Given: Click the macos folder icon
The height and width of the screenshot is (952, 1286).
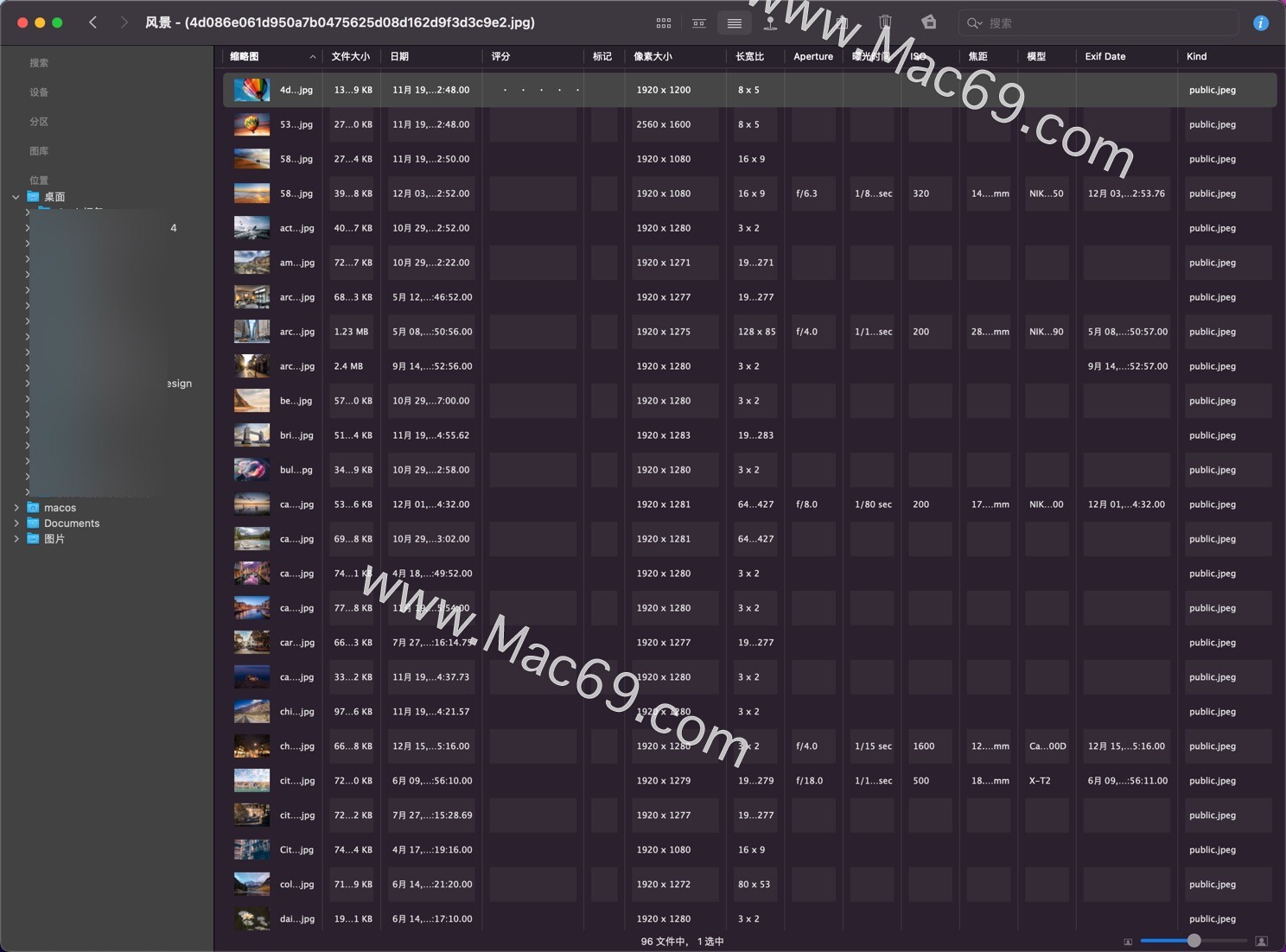Looking at the screenshot, I should 33,508.
